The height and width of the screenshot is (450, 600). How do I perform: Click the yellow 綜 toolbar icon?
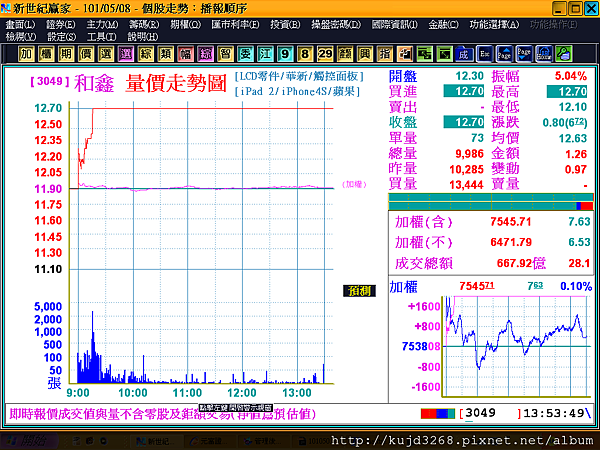(145, 54)
